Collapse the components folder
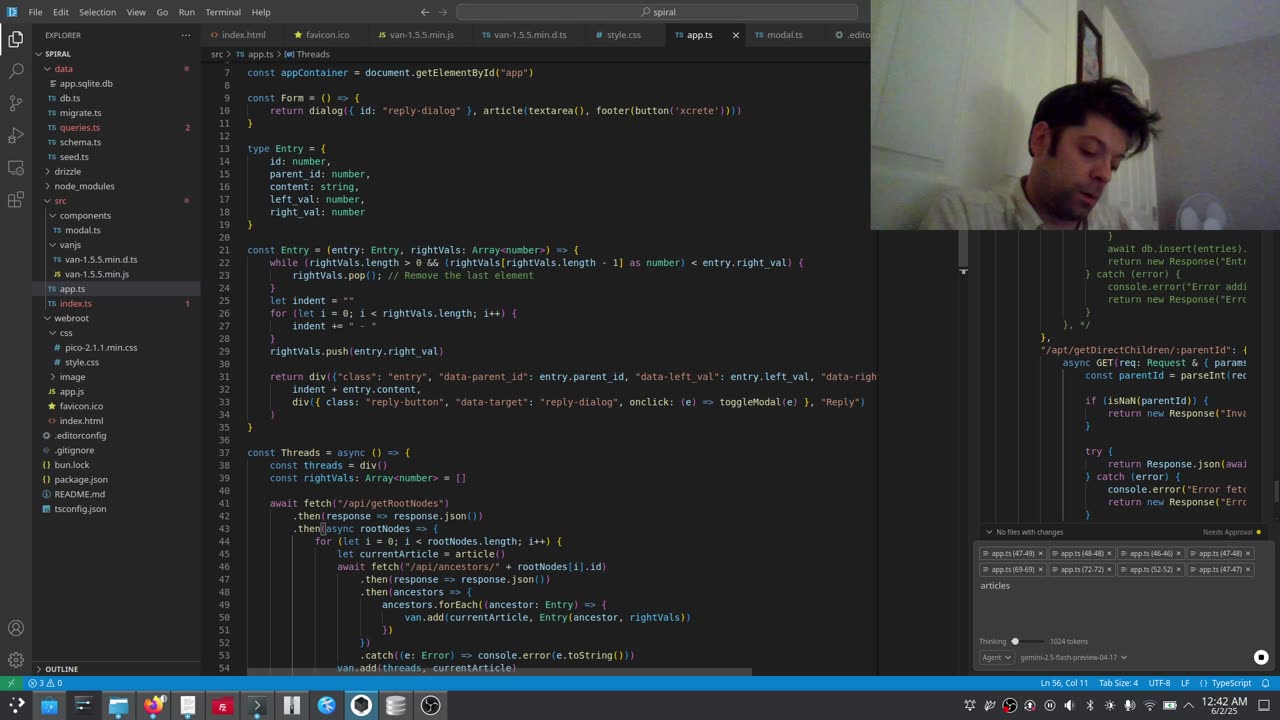 (x=116, y=215)
